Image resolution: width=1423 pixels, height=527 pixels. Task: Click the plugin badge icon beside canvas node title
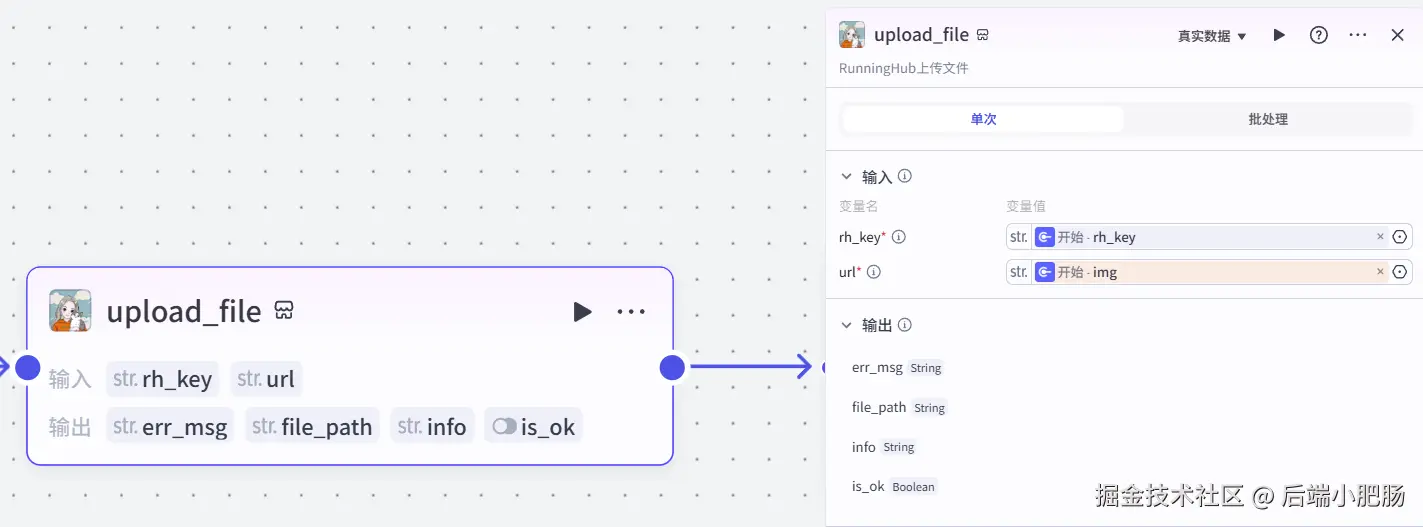coord(284,311)
